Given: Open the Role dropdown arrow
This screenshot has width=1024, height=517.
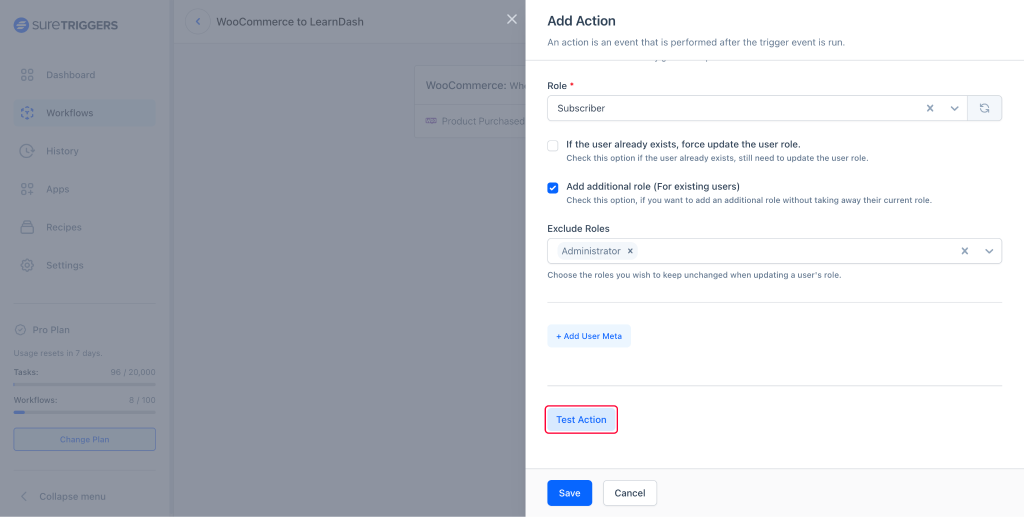Looking at the screenshot, I should (954, 108).
